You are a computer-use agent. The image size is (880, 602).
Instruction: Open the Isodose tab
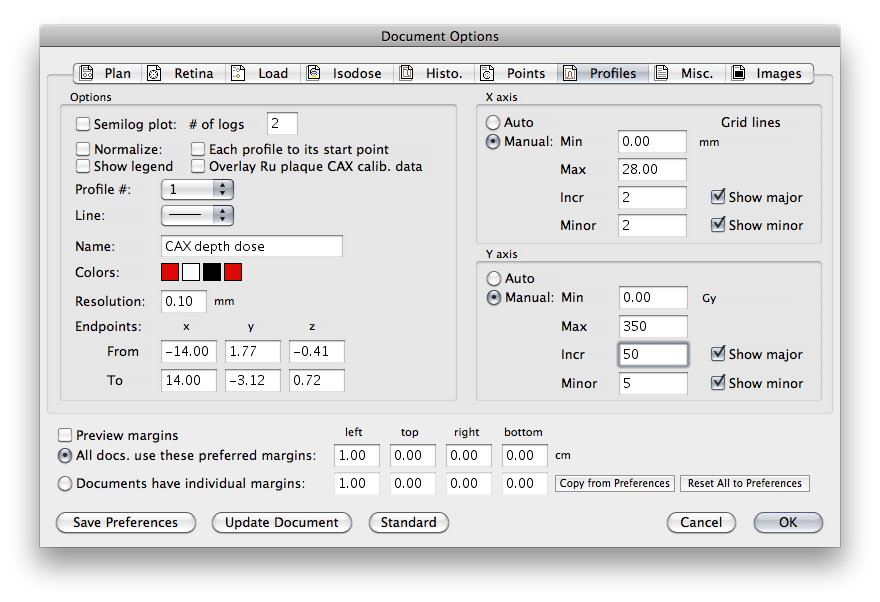coord(347,73)
